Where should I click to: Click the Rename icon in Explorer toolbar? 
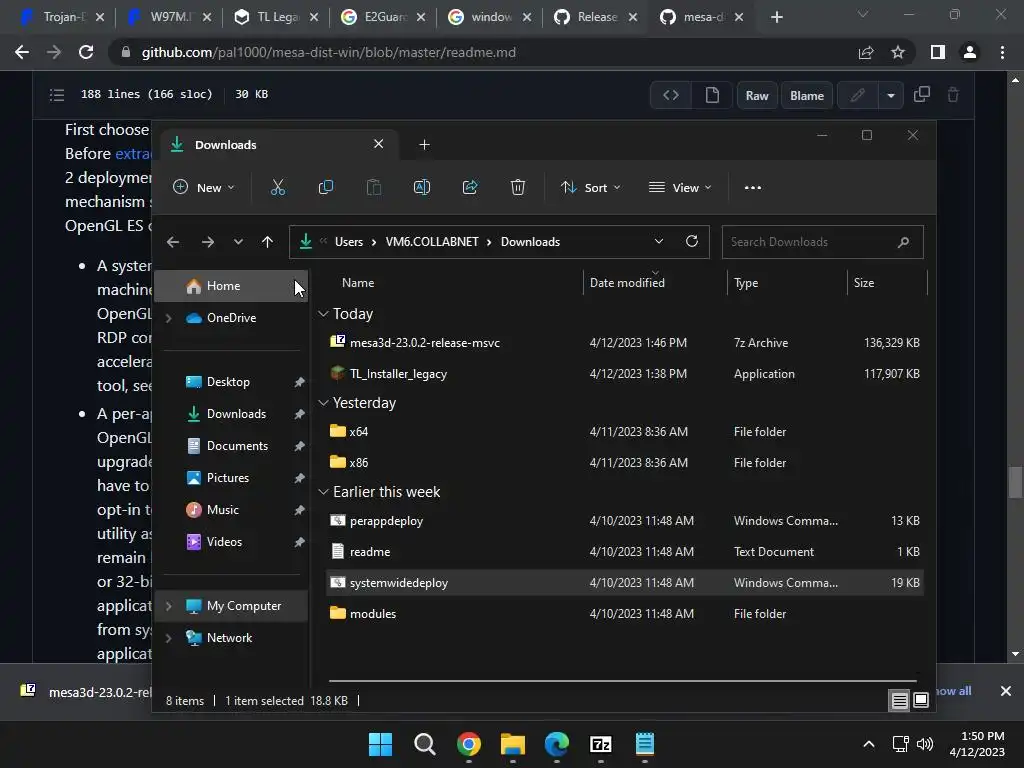click(422, 187)
